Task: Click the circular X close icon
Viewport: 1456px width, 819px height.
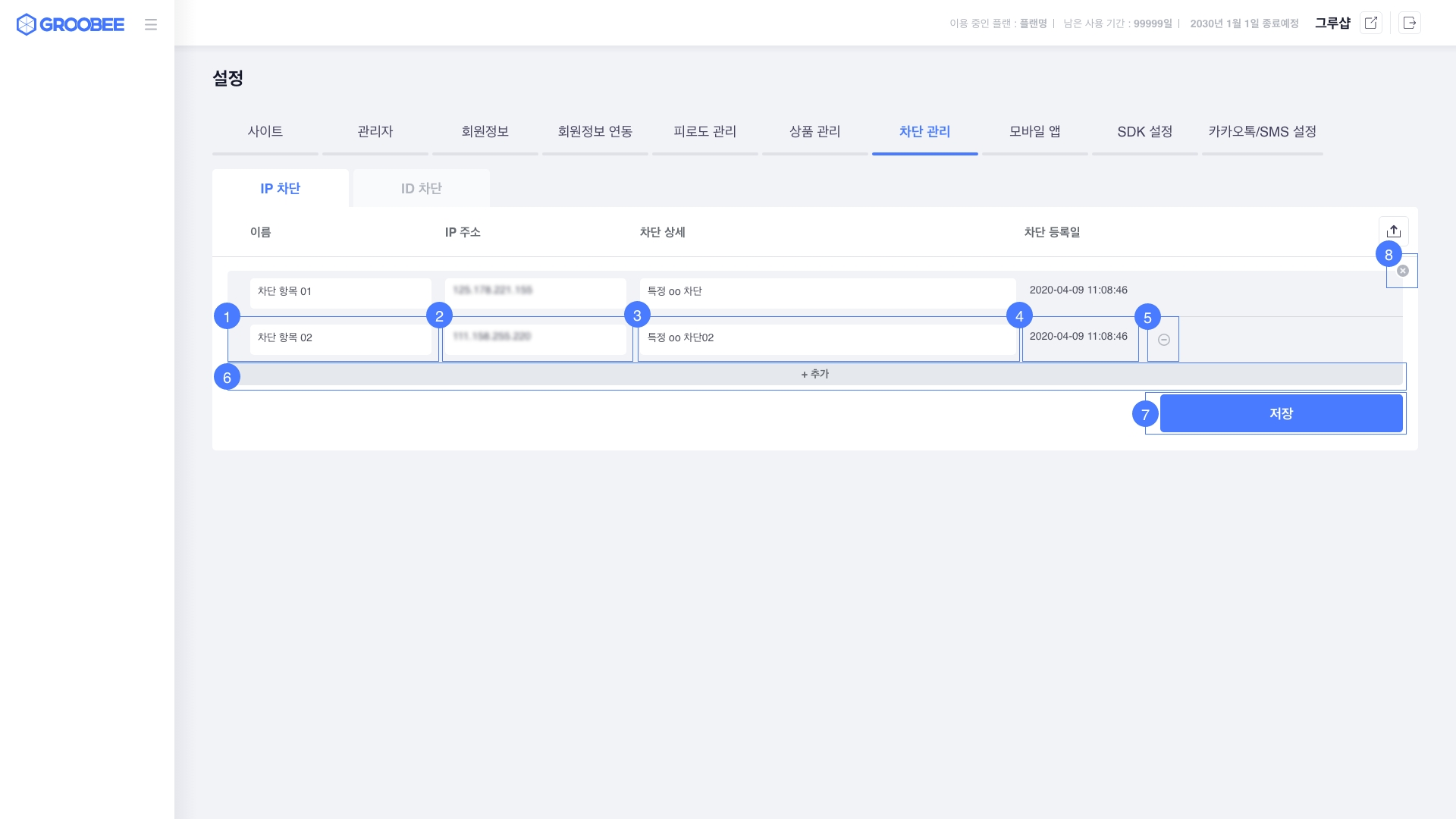Action: [1403, 271]
